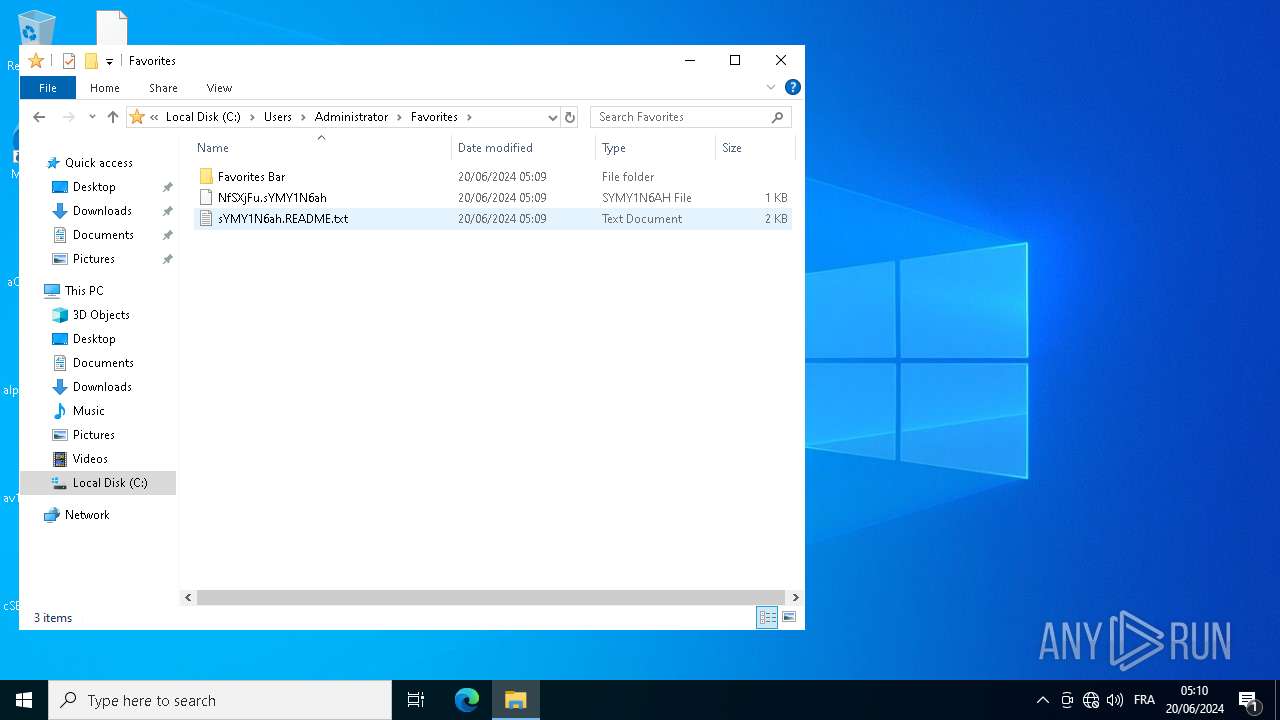Open the File ribbon tab
1280x720 pixels.
(47, 88)
